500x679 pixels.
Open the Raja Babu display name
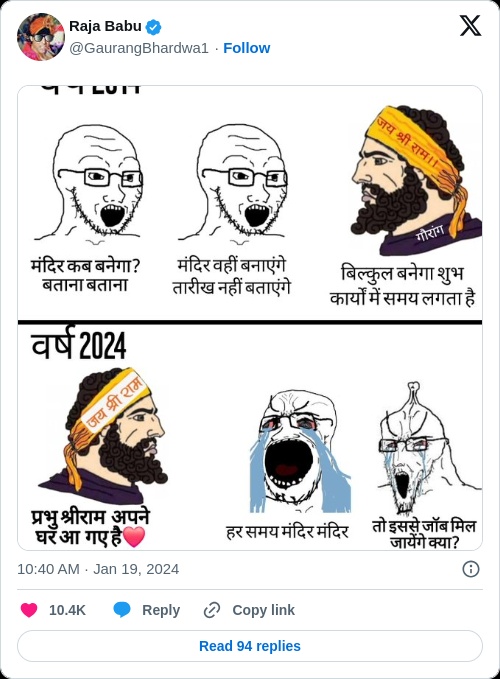click(105, 26)
